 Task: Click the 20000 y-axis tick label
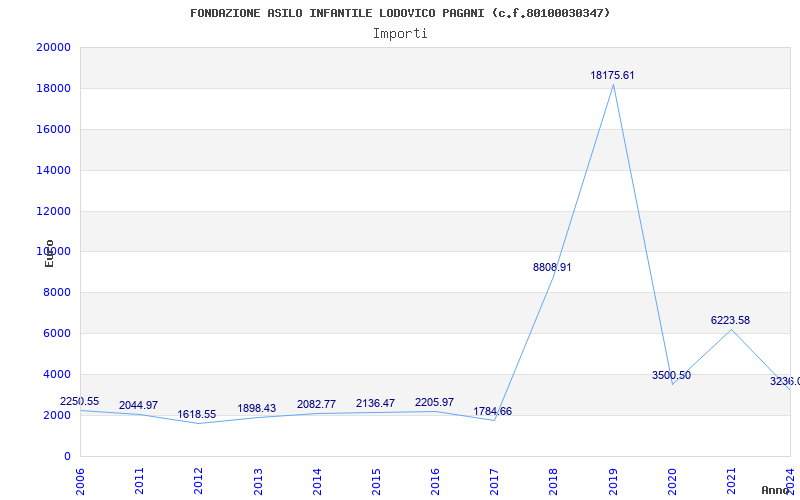pyautogui.click(x=53, y=47)
